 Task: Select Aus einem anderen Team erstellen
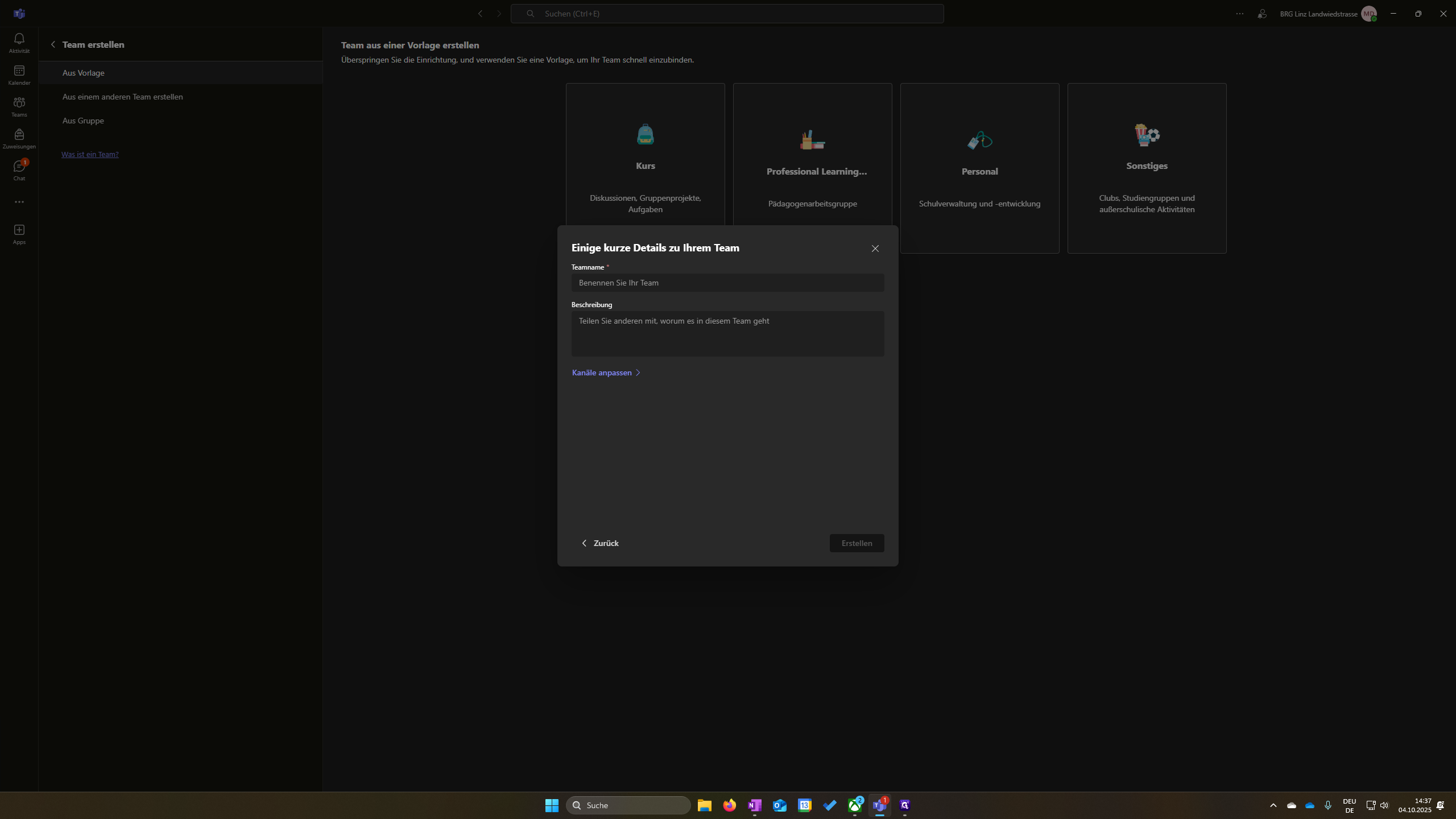tap(123, 97)
